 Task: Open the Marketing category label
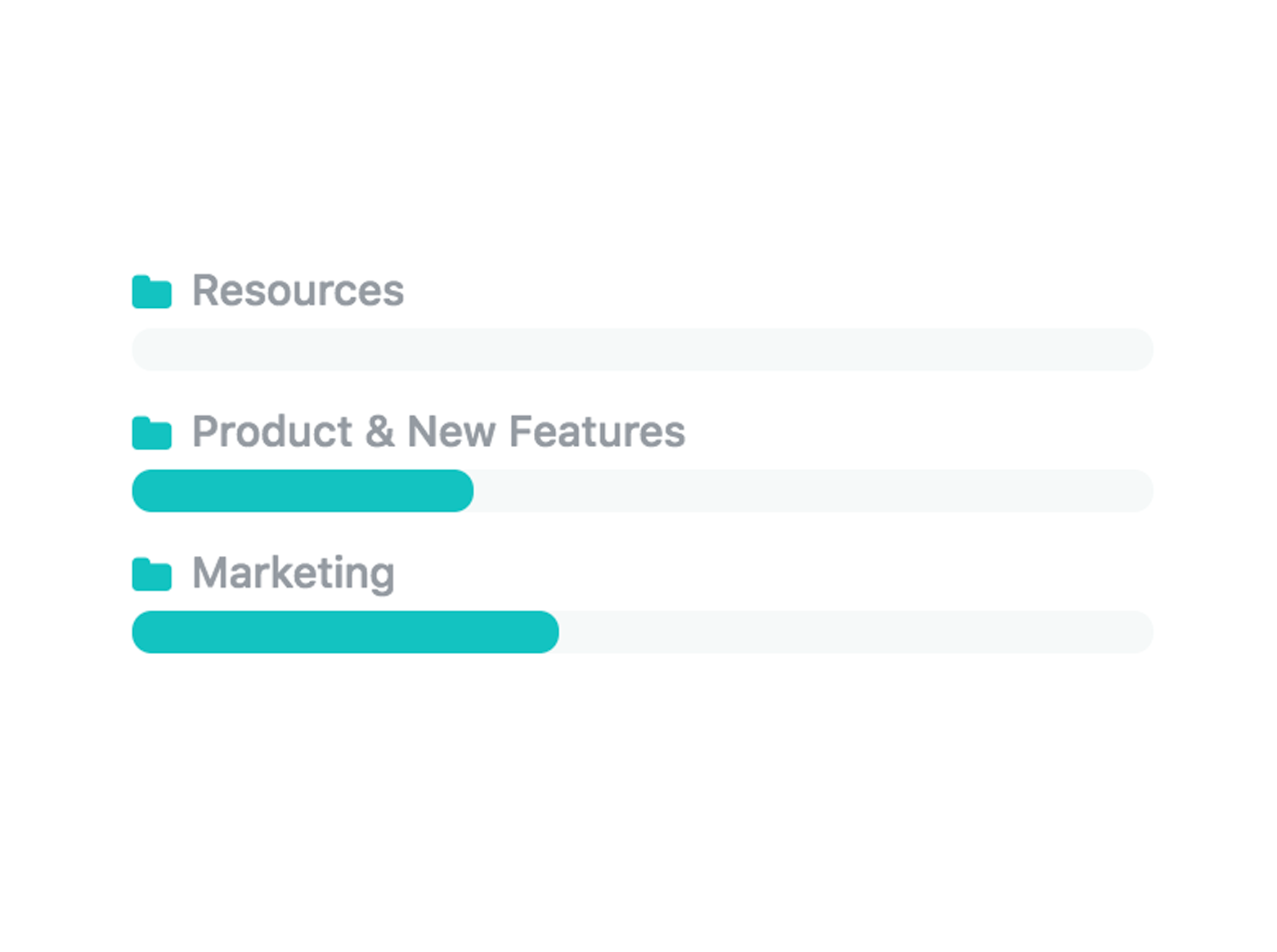pos(293,574)
